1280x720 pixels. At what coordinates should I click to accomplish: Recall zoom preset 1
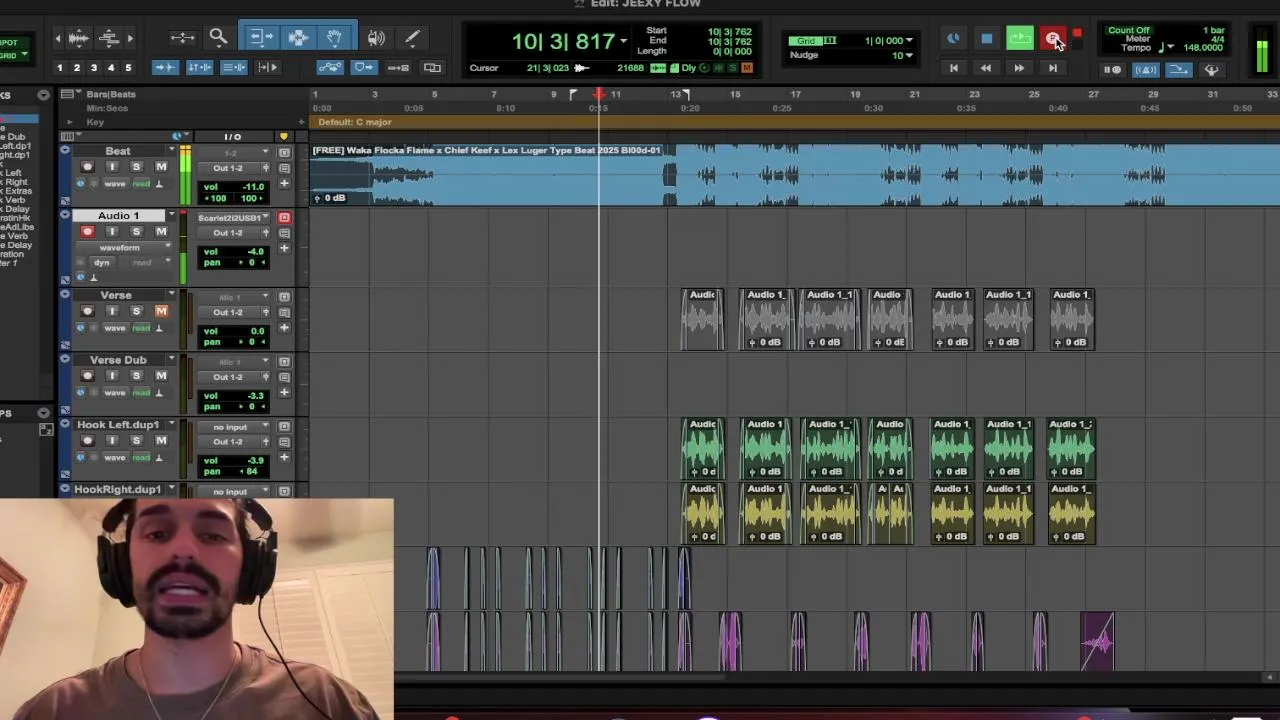point(60,68)
